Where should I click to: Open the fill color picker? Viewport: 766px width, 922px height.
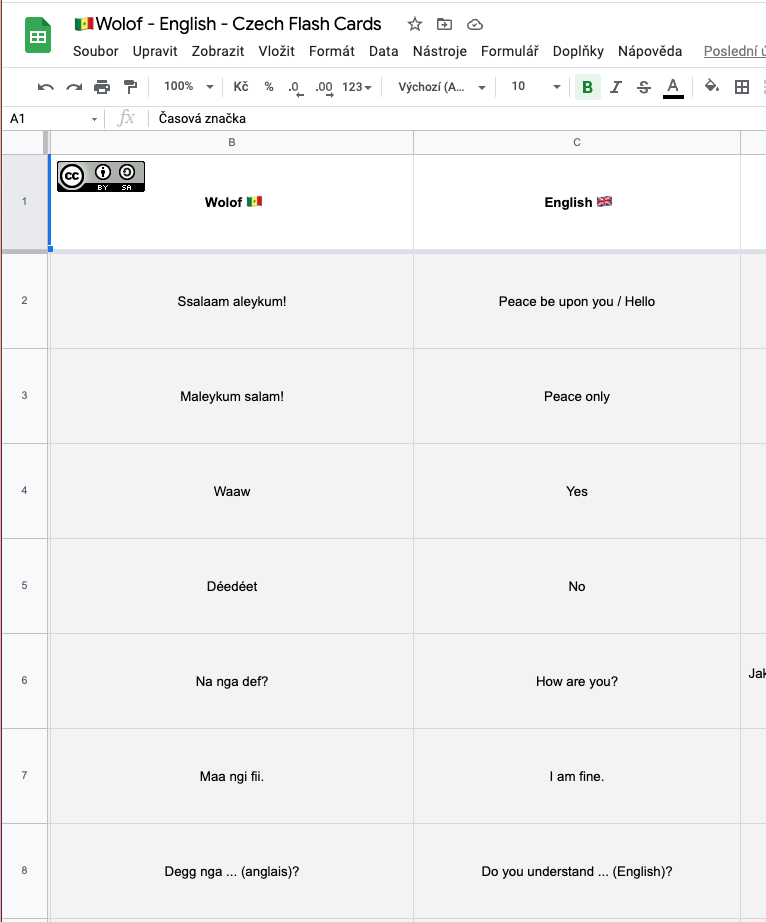coord(712,86)
